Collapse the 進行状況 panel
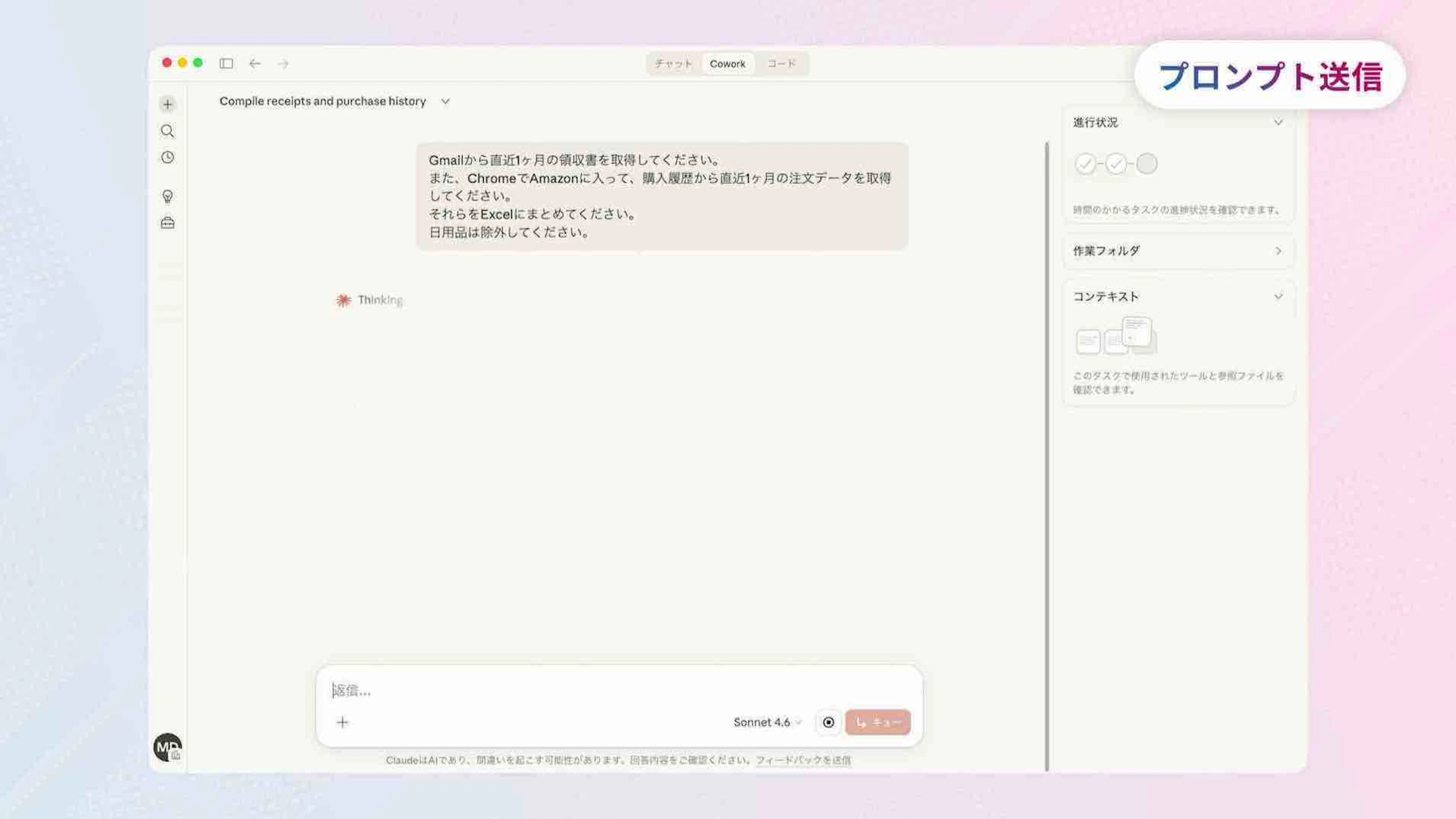1456x819 pixels. coord(1278,123)
